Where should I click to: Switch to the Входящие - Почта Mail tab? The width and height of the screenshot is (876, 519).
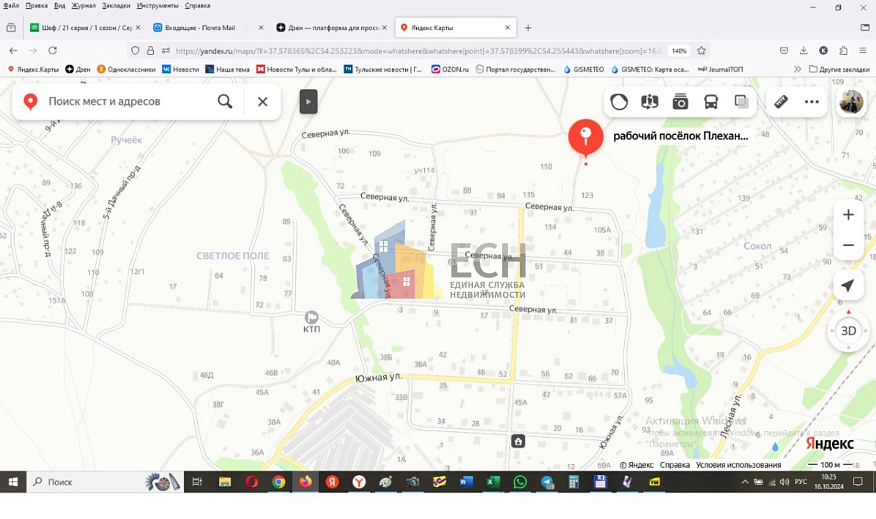[x=207, y=27]
